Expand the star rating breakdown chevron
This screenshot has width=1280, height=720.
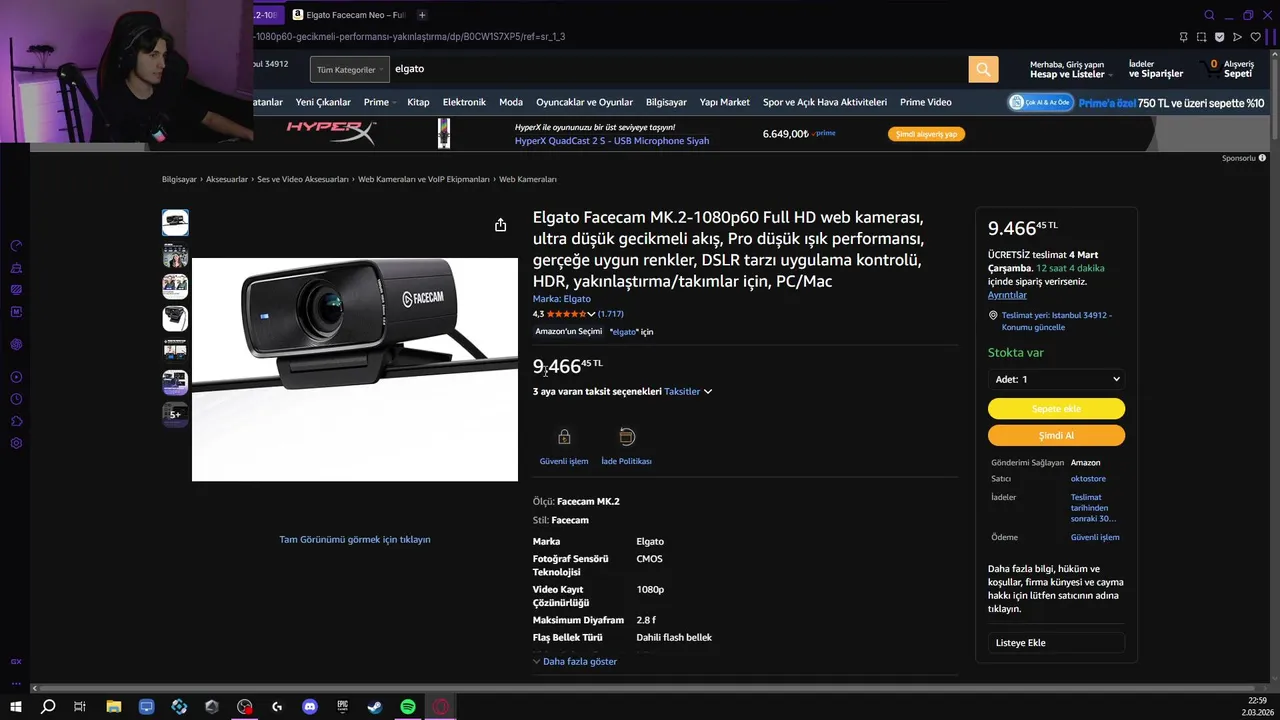tap(591, 314)
